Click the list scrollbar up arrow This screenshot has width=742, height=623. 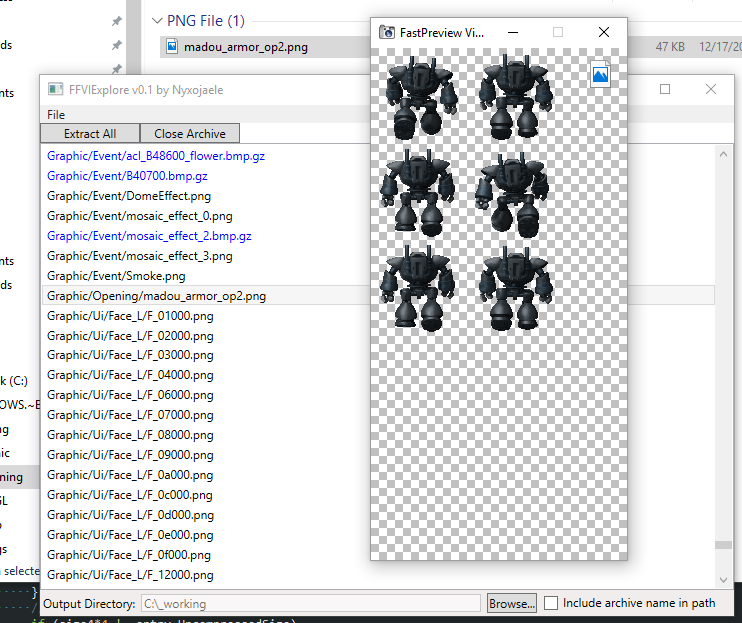[x=723, y=154]
